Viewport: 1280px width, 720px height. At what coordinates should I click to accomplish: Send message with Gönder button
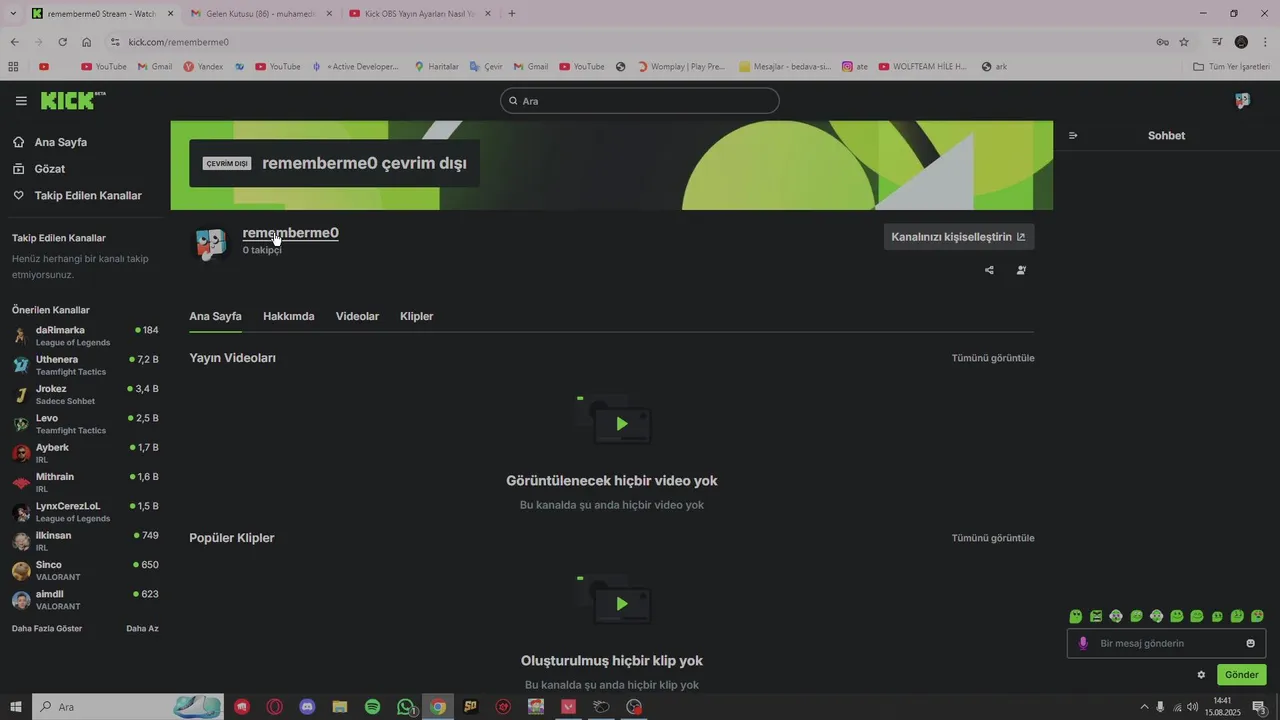click(x=1242, y=675)
